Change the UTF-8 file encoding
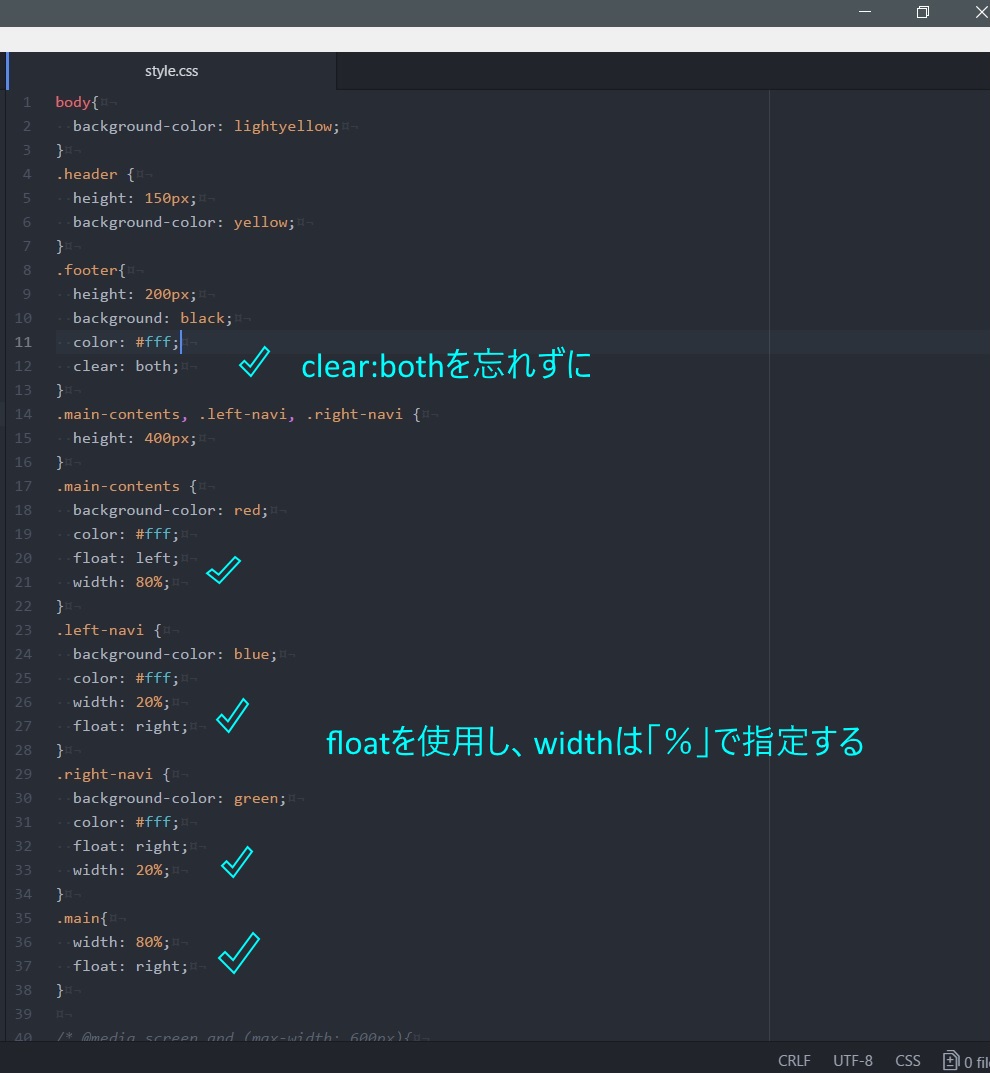This screenshot has width=990, height=1073. pos(852,1061)
